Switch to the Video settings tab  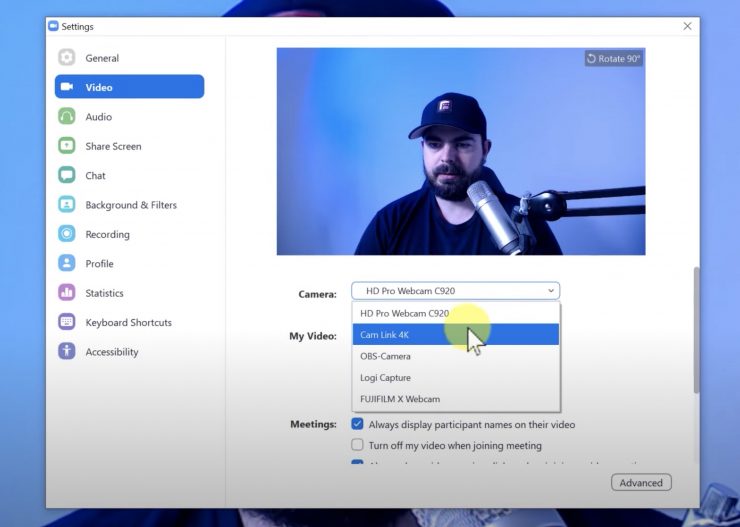click(x=129, y=87)
